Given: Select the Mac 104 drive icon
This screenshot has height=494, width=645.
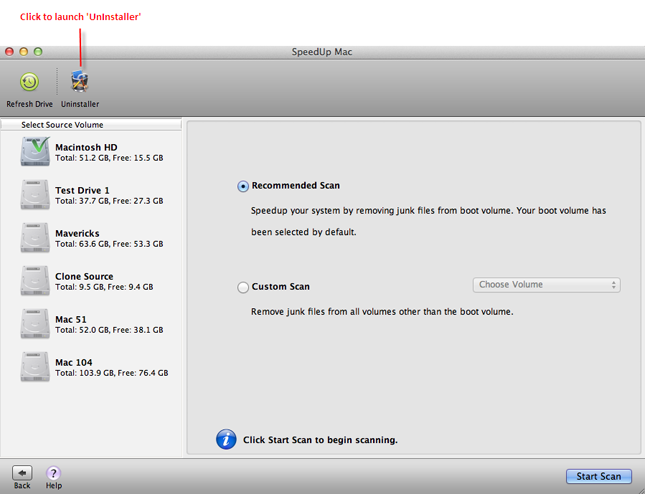Looking at the screenshot, I should 35,366.
